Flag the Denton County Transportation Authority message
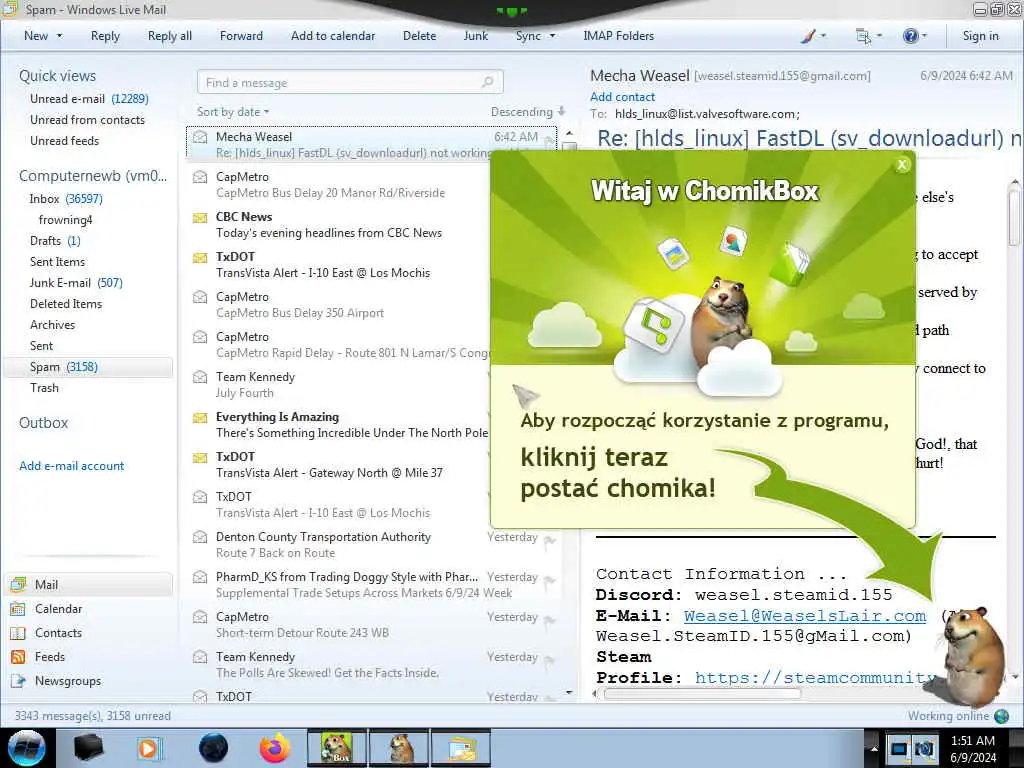1024x768 pixels. pyautogui.click(x=550, y=539)
